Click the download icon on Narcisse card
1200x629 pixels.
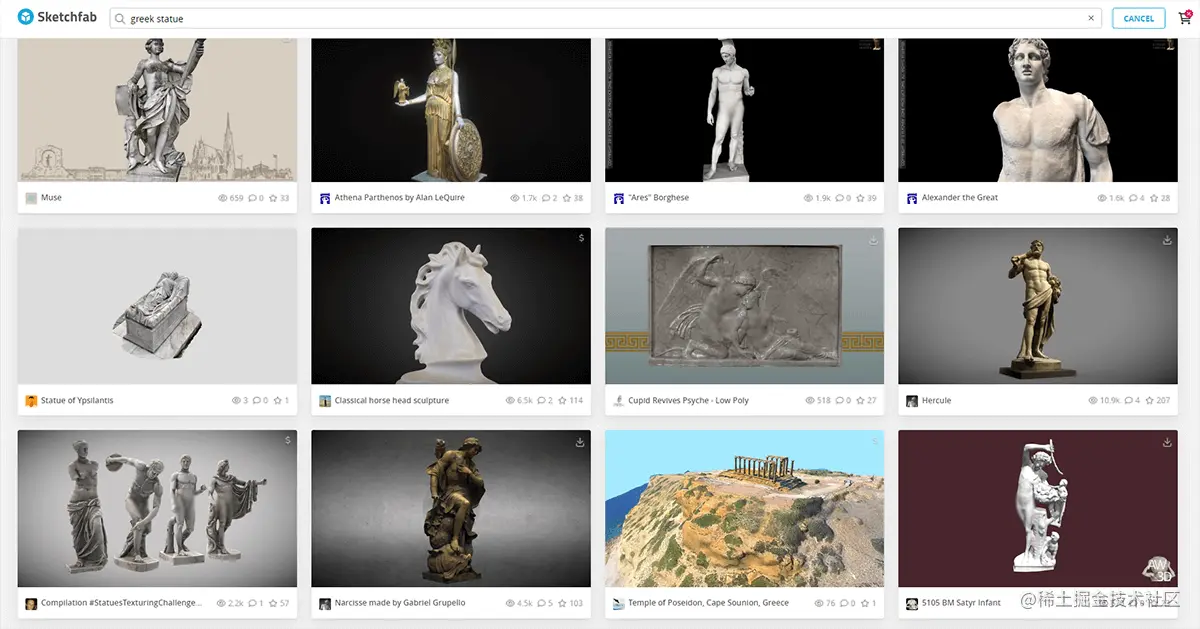(x=581, y=443)
